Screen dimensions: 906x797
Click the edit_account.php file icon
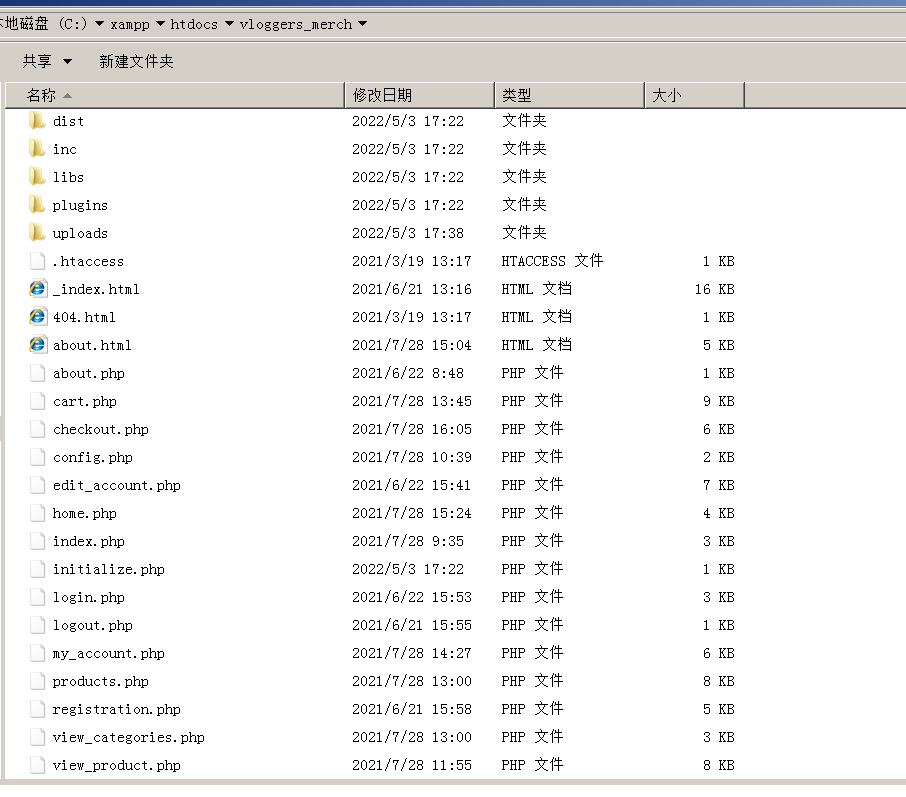[x=37, y=485]
